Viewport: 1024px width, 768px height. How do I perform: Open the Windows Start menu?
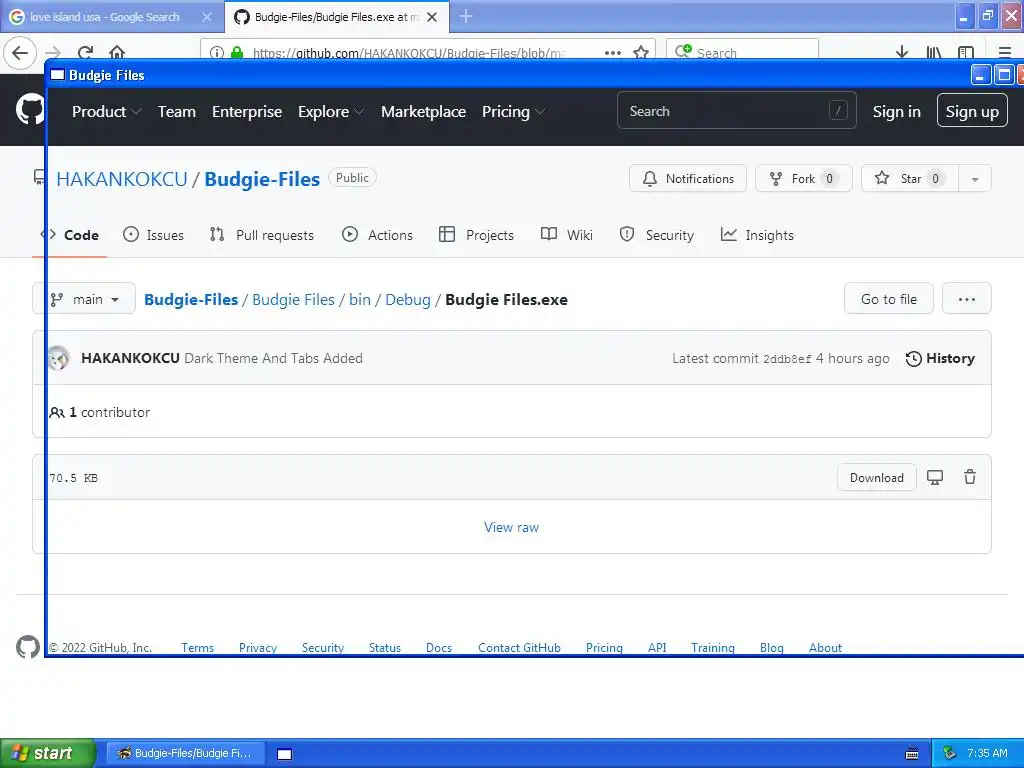click(x=48, y=753)
